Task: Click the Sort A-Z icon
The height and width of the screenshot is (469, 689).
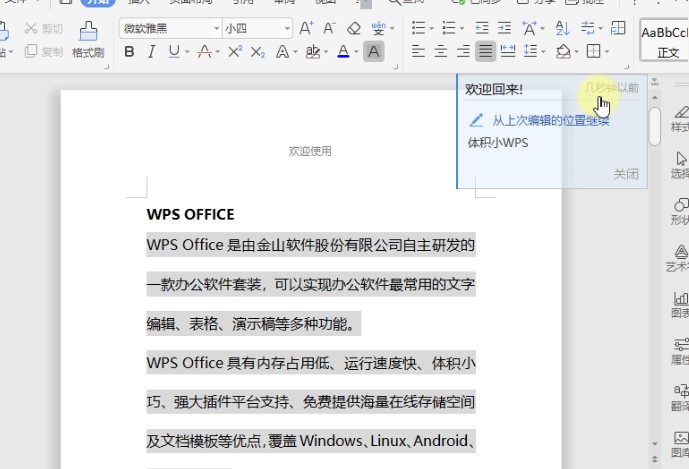Action: coord(562,28)
